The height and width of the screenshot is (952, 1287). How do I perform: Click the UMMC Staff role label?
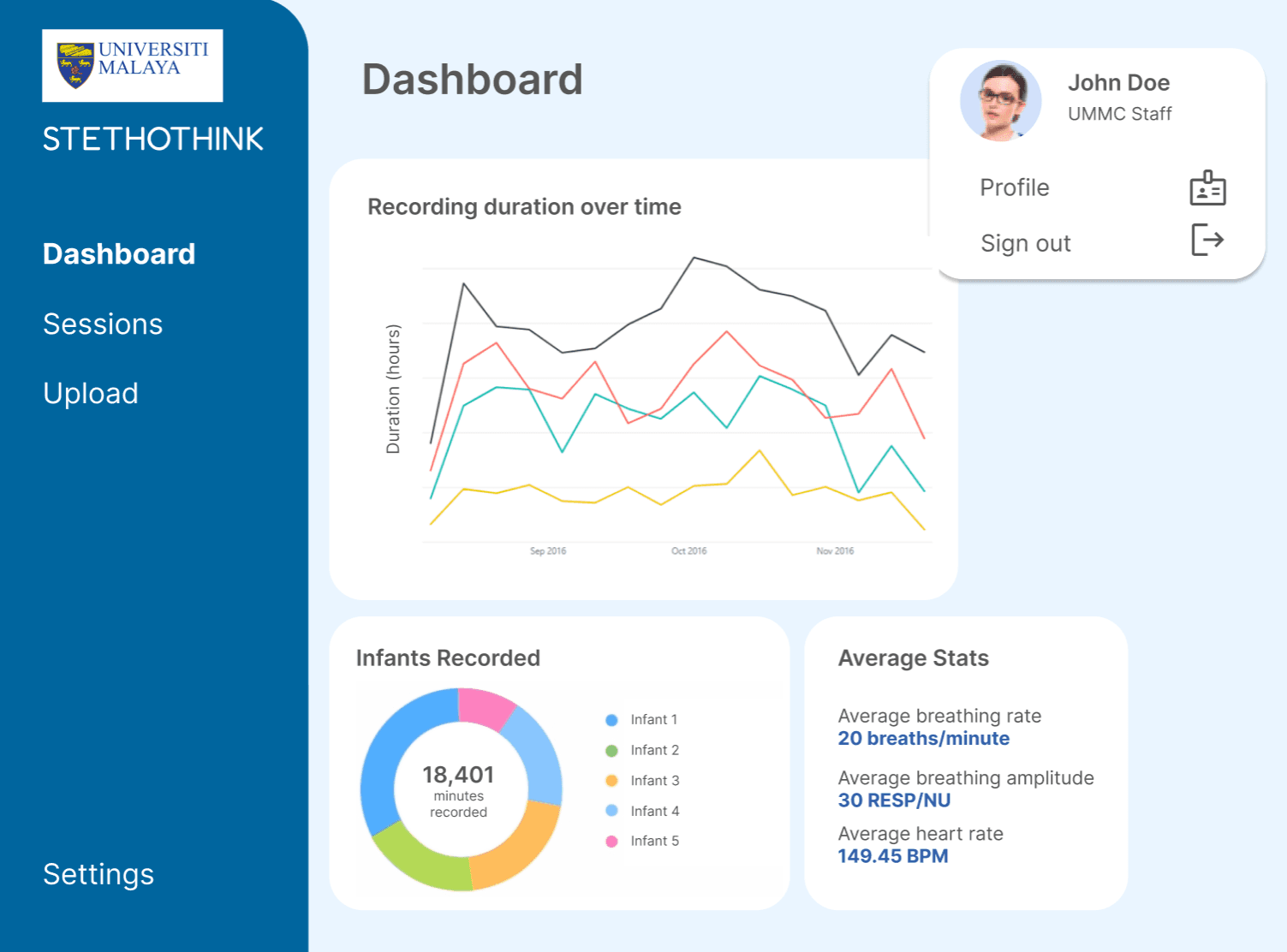[1119, 114]
